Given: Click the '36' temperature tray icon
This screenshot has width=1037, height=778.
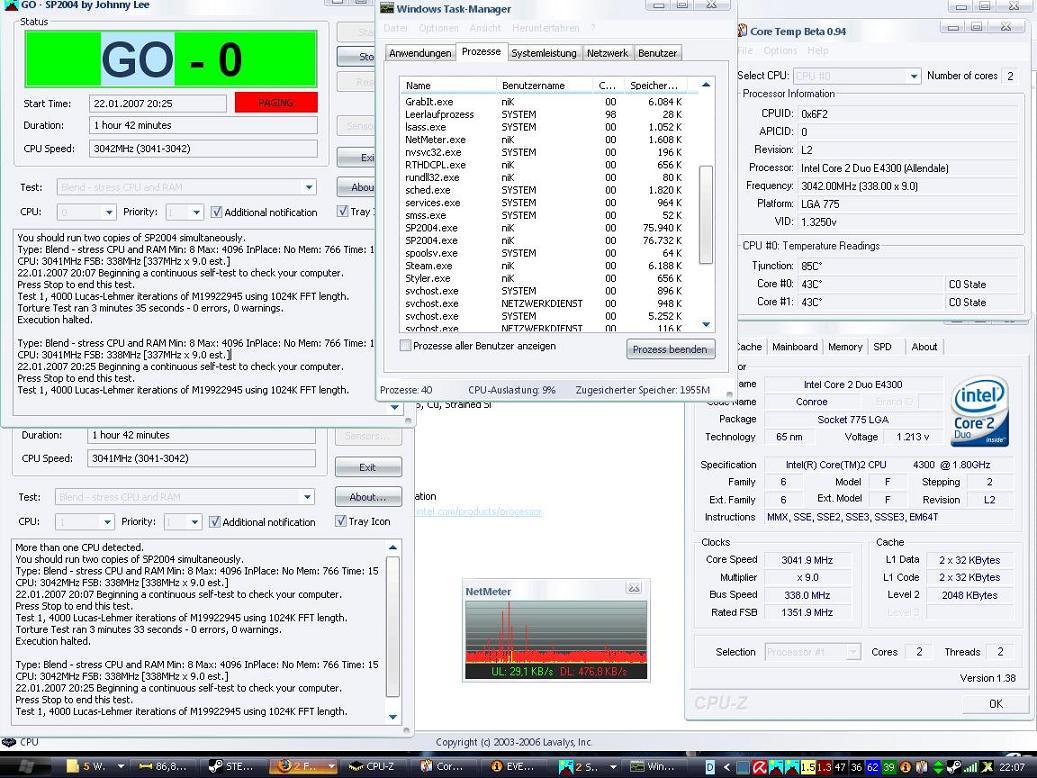Looking at the screenshot, I should click(x=856, y=767).
